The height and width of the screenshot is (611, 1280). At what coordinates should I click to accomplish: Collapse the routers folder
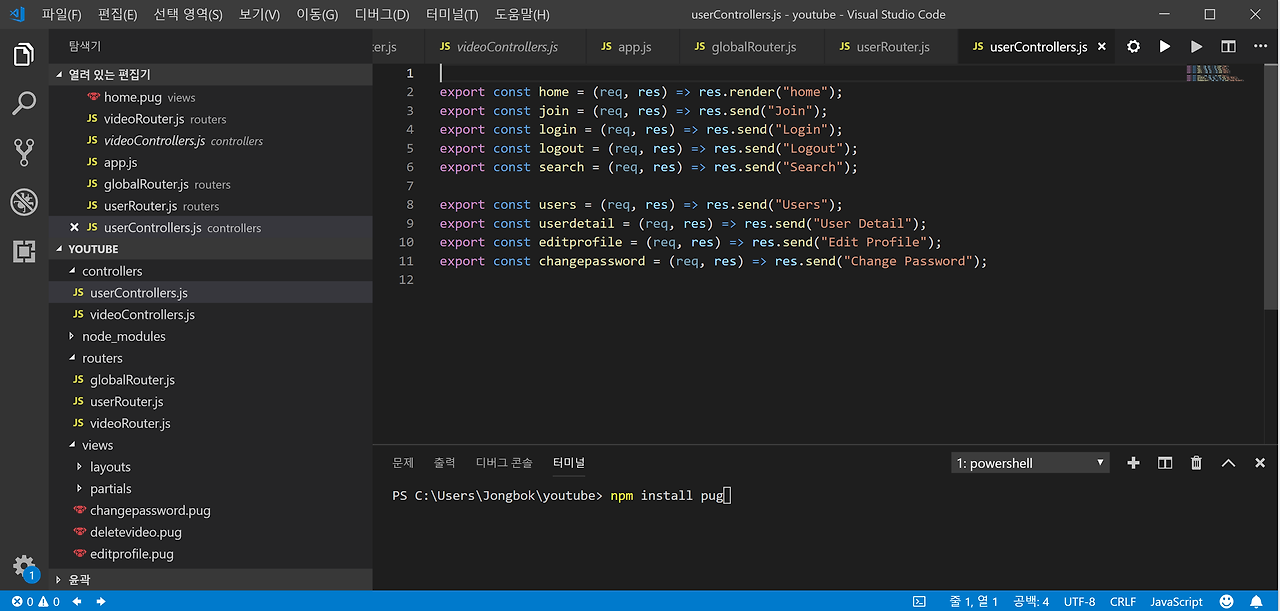(x=211, y=358)
